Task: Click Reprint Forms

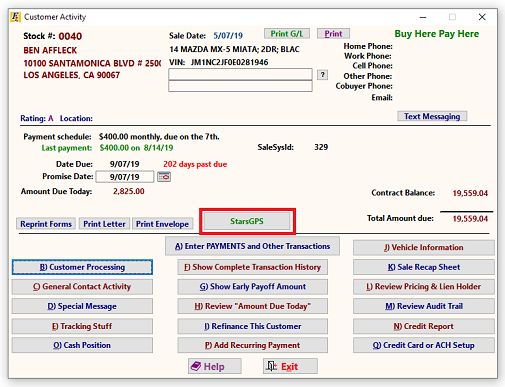Action: tap(46, 224)
